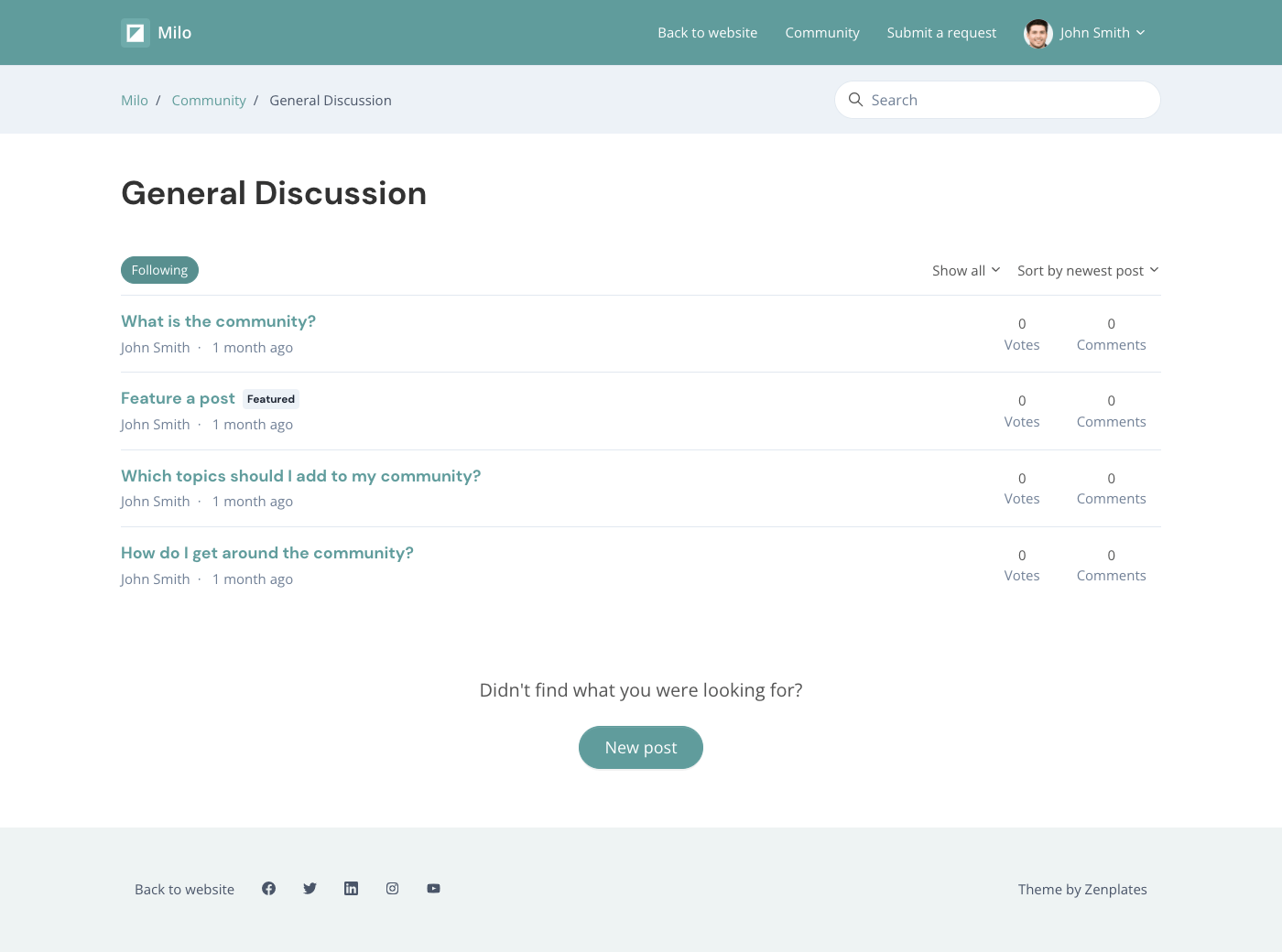1282x952 pixels.
Task: Open the Twitter footer icon
Action: [x=310, y=889]
